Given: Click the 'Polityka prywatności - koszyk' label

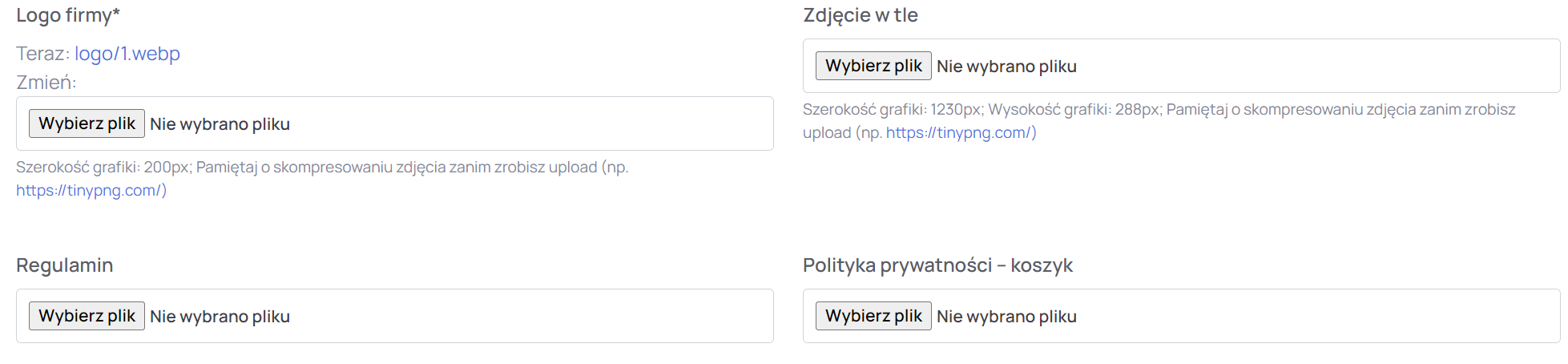Looking at the screenshot, I should [x=937, y=265].
